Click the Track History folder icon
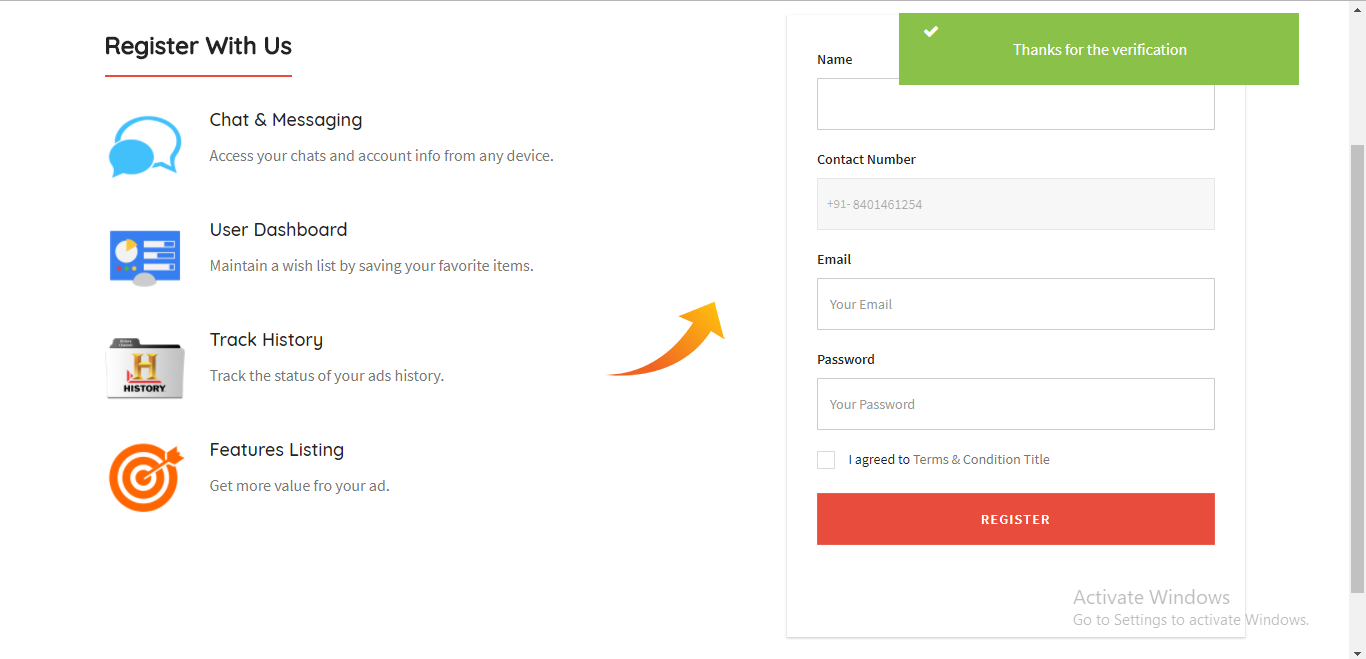The width and height of the screenshot is (1366, 659). tap(145, 368)
